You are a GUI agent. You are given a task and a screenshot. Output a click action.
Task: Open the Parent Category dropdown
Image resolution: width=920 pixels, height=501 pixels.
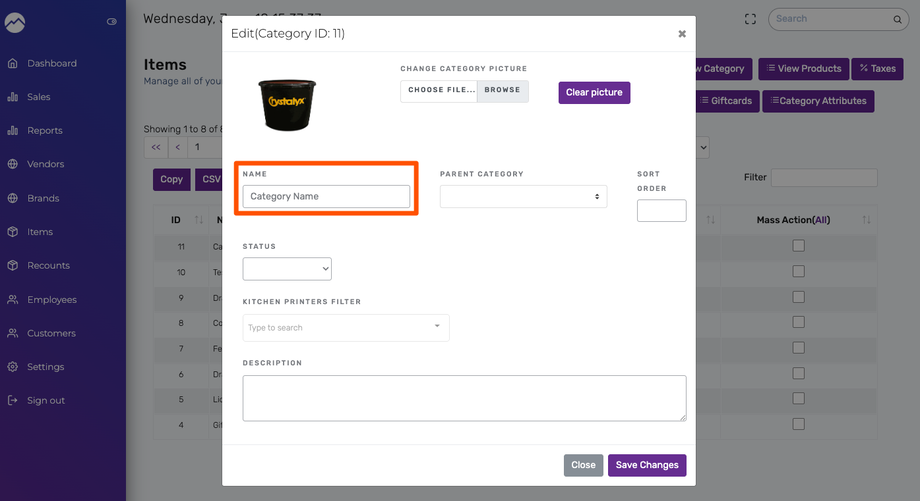523,197
